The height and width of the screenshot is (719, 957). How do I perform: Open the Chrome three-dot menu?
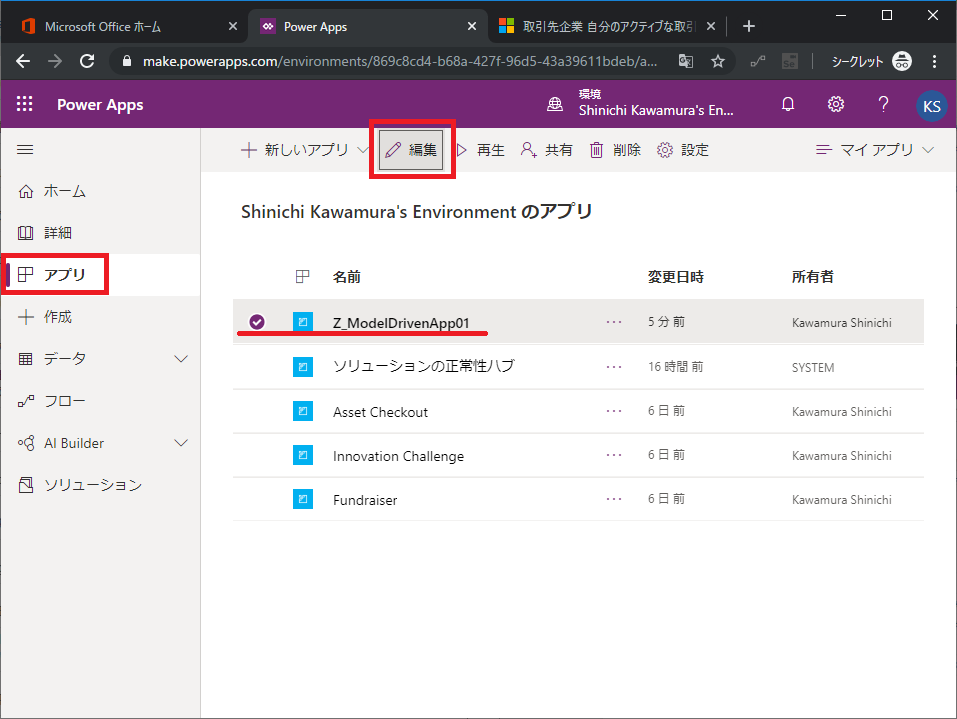(x=934, y=61)
